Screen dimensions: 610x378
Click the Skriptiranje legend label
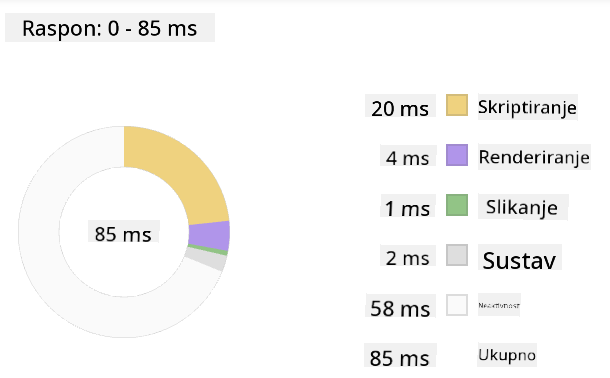tap(527, 107)
